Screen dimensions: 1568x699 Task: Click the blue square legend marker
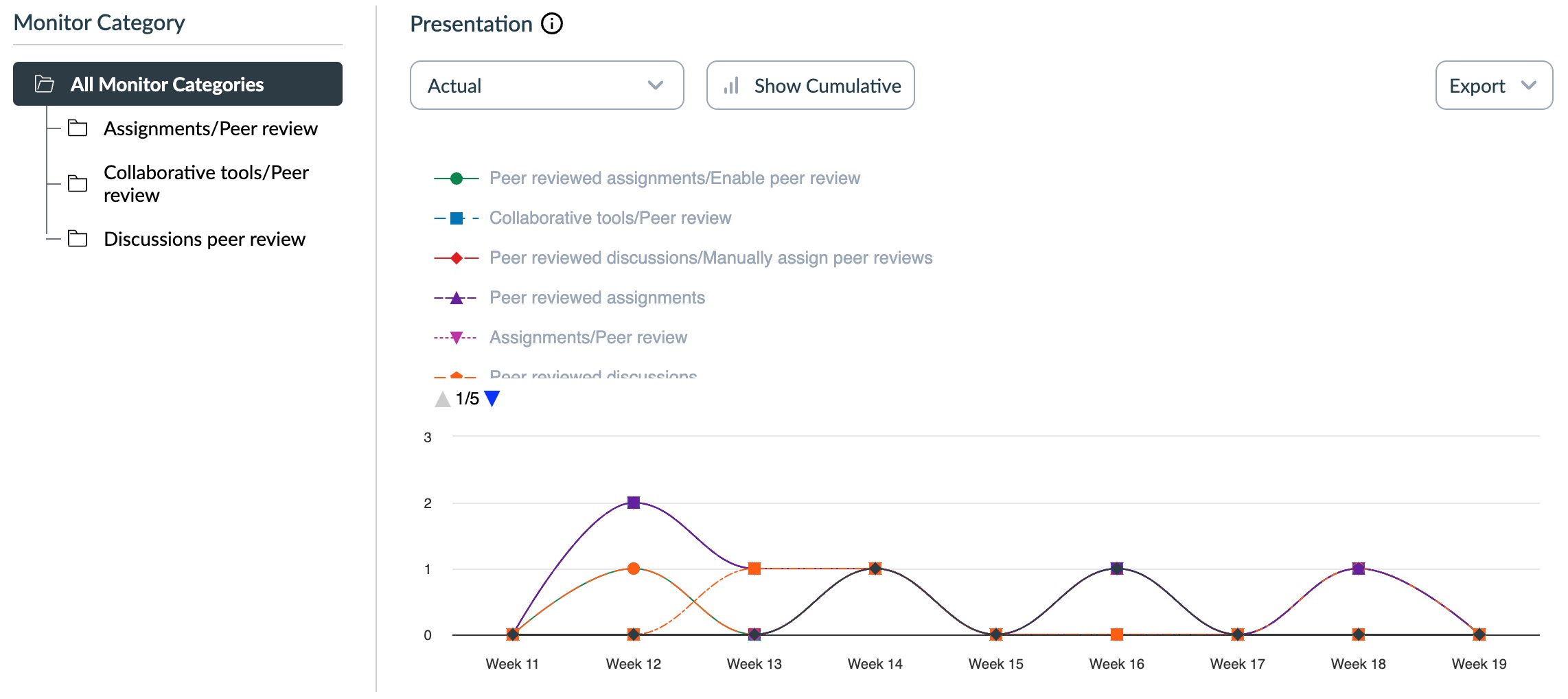tap(455, 217)
